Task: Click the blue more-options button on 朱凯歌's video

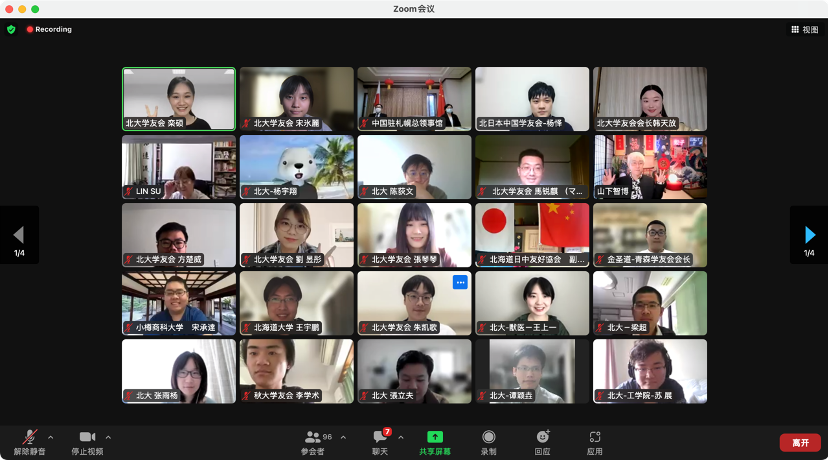Action: pyautogui.click(x=460, y=282)
